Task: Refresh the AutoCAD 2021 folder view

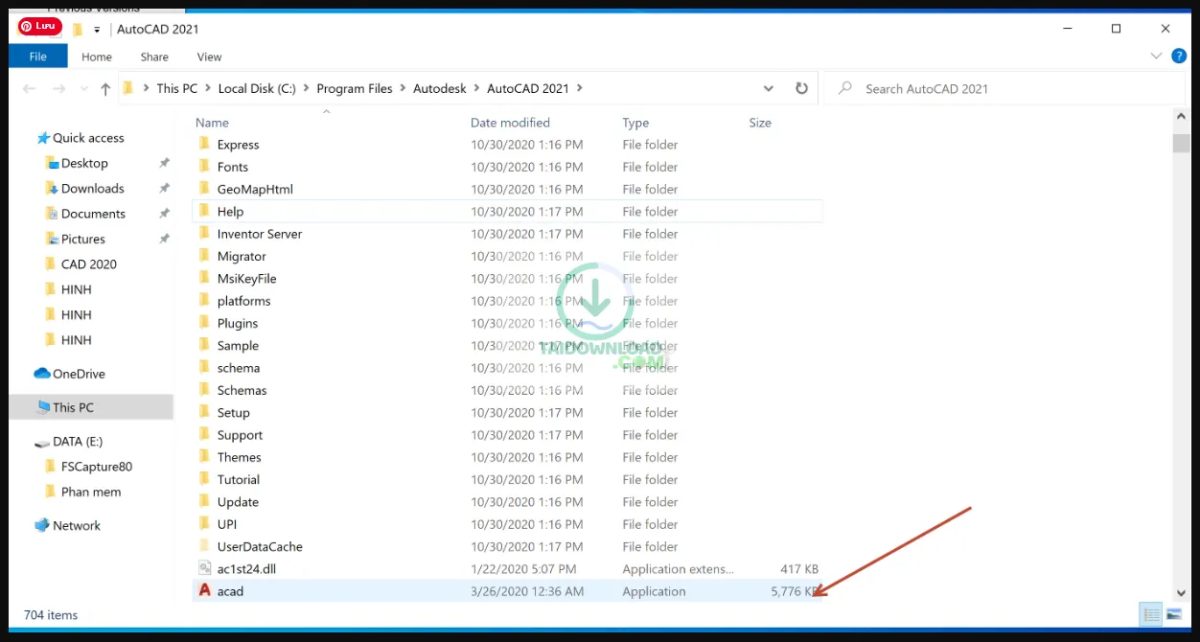Action: 802,88
